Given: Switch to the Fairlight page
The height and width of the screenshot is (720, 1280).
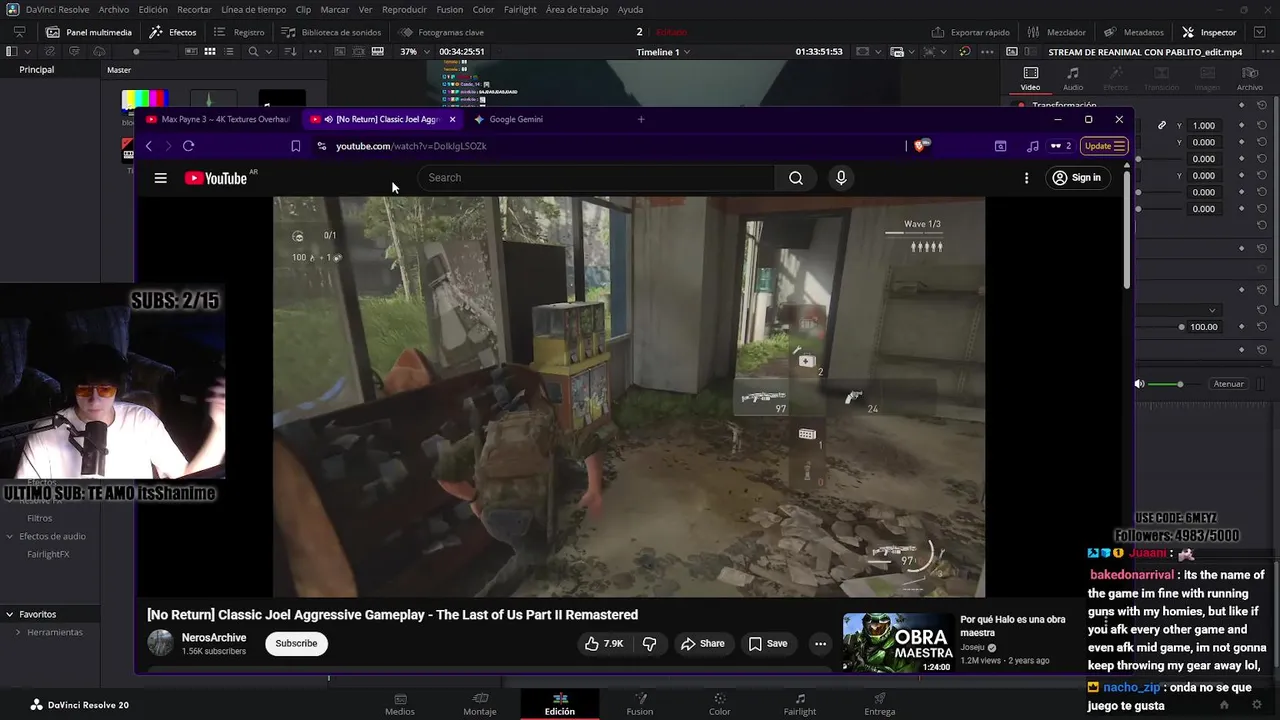Looking at the screenshot, I should pyautogui.click(x=799, y=704).
